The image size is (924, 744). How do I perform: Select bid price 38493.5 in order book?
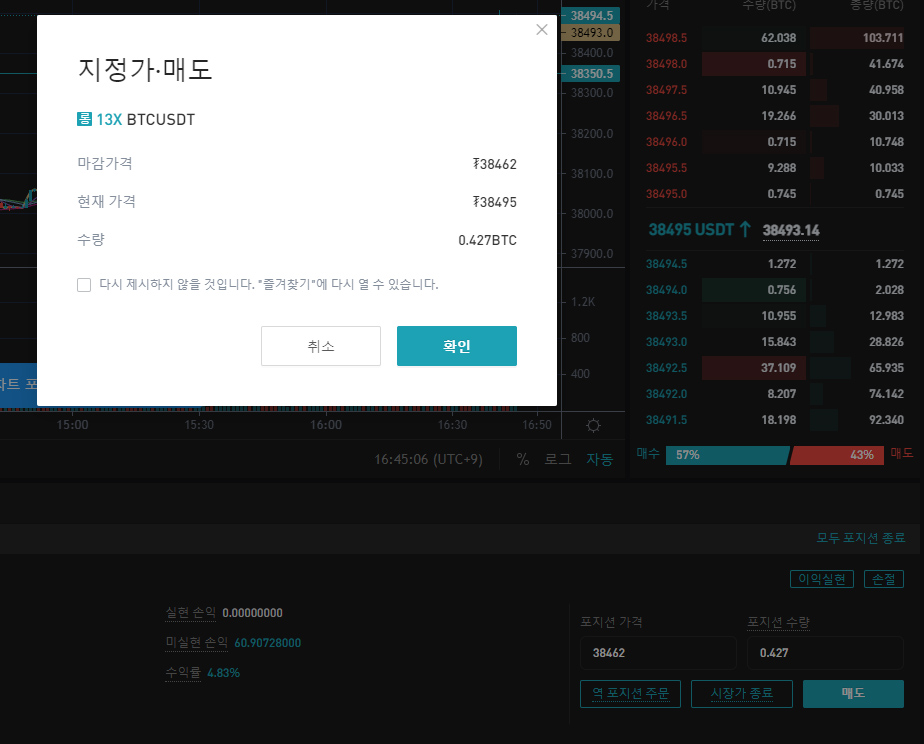coord(666,316)
